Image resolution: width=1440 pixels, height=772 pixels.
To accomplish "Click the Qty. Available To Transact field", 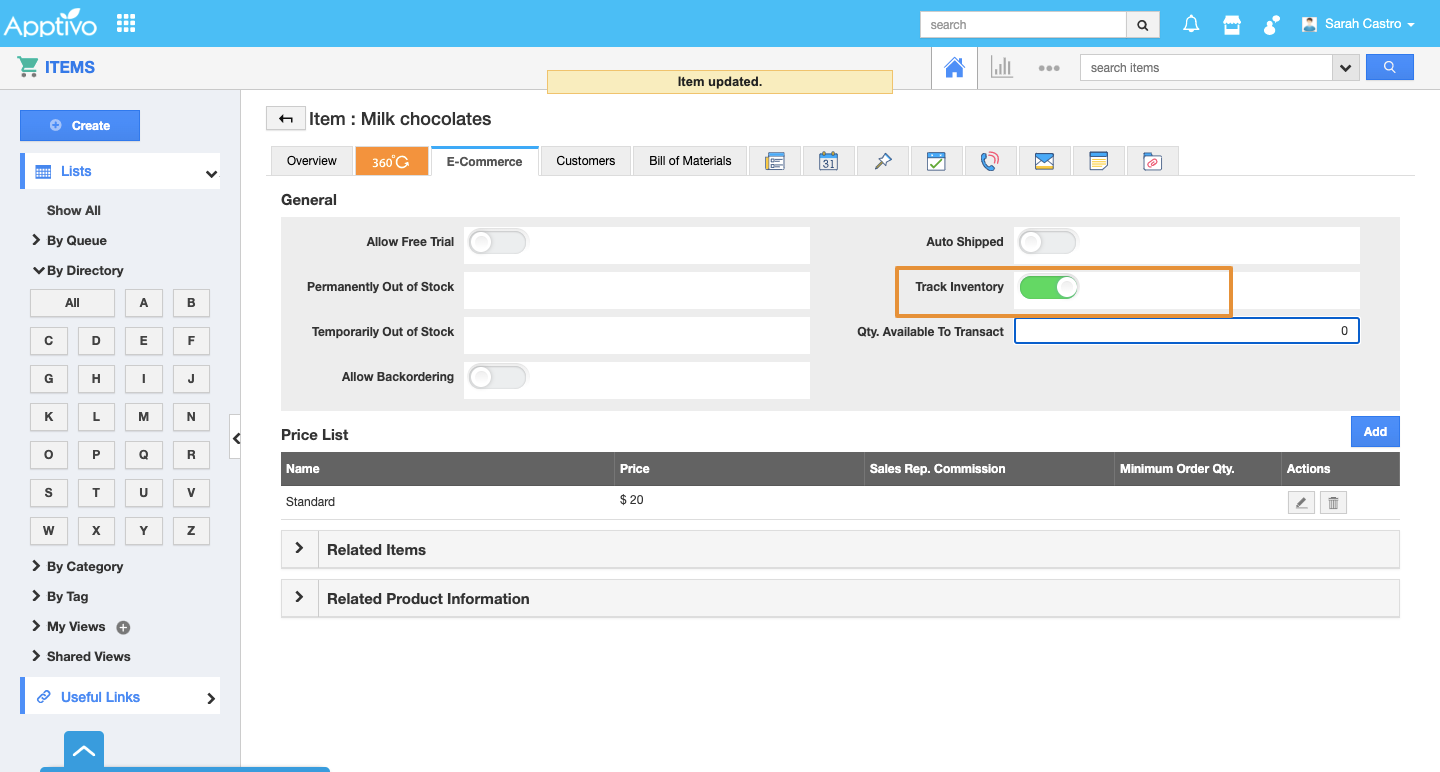I will click(x=1186, y=331).
